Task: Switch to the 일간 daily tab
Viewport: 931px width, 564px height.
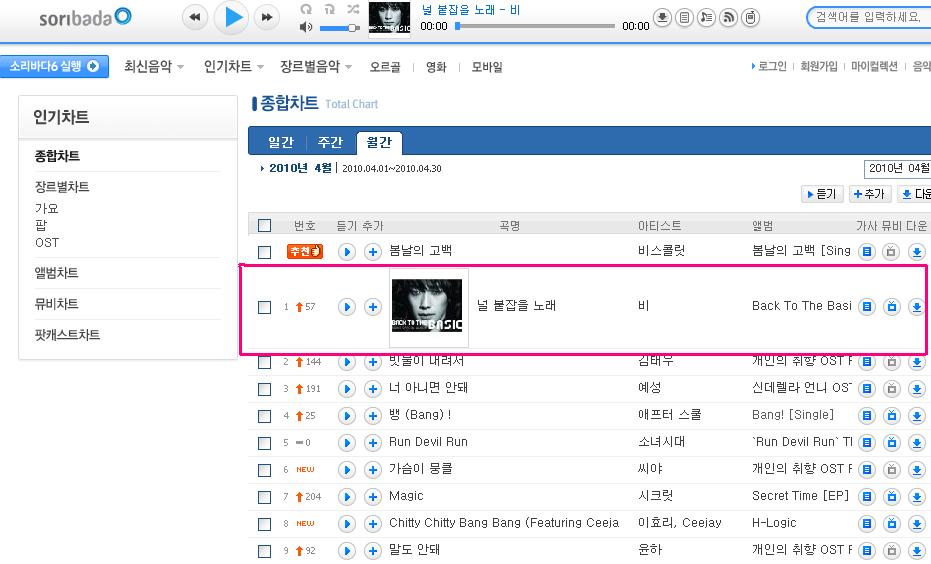Action: (281, 142)
